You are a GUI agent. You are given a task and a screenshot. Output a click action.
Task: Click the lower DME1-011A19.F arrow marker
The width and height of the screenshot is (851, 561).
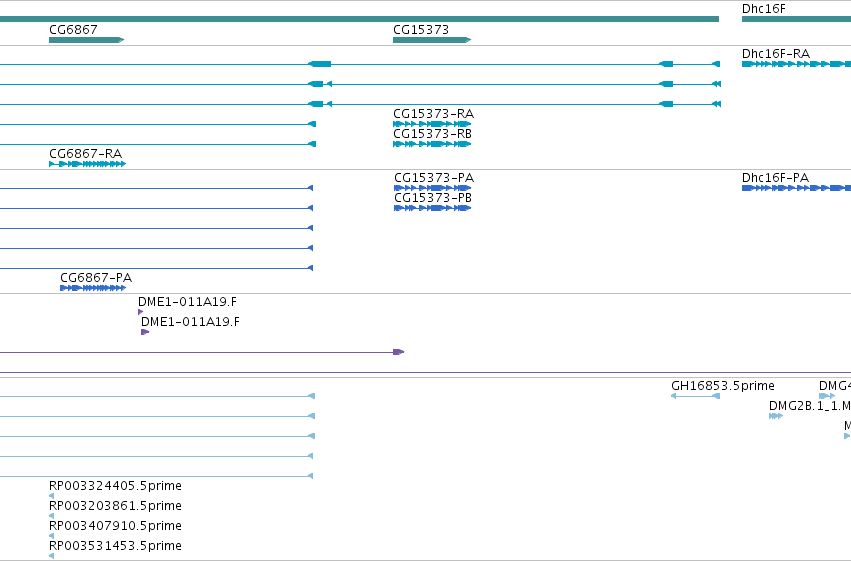point(145,332)
